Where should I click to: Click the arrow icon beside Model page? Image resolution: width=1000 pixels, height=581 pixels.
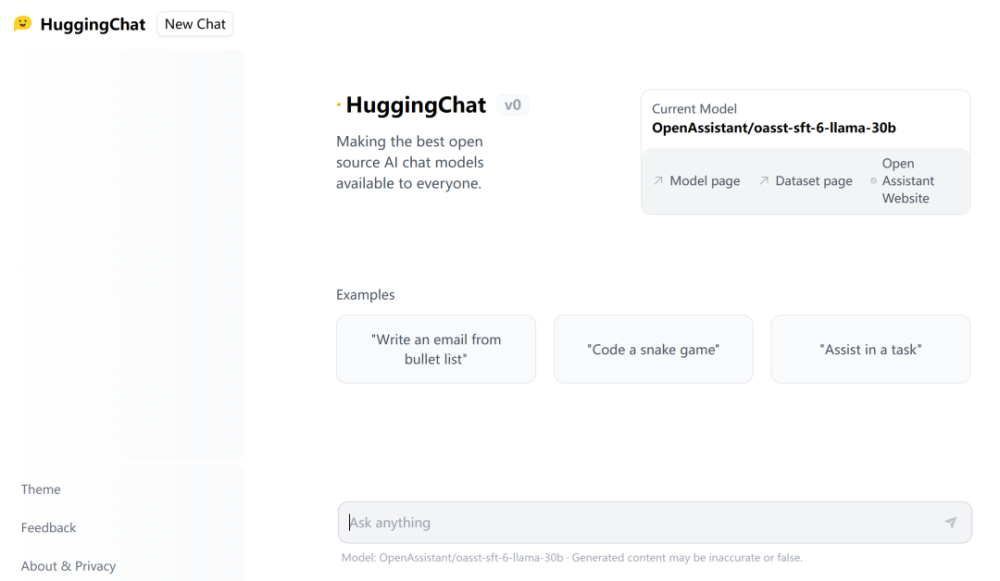pyautogui.click(x=658, y=181)
